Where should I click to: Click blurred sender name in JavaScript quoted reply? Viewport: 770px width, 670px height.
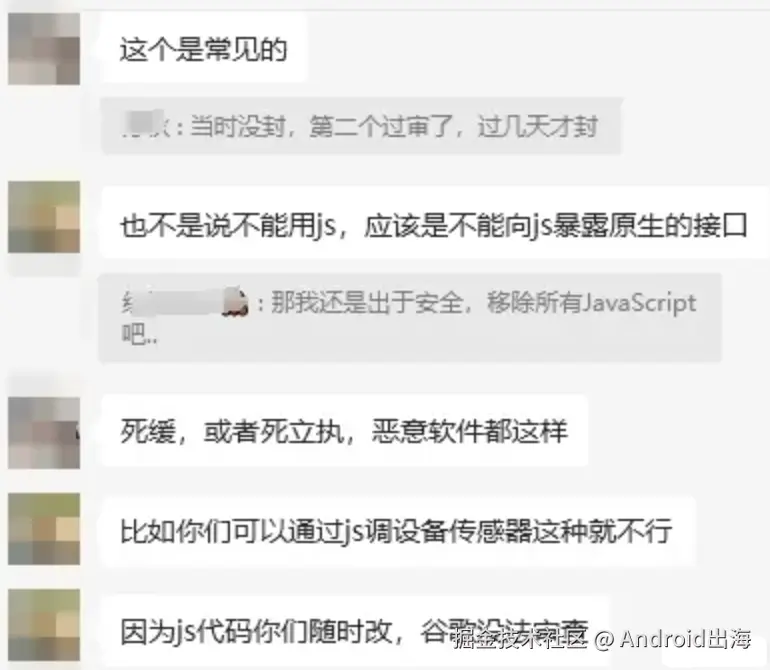point(172,302)
